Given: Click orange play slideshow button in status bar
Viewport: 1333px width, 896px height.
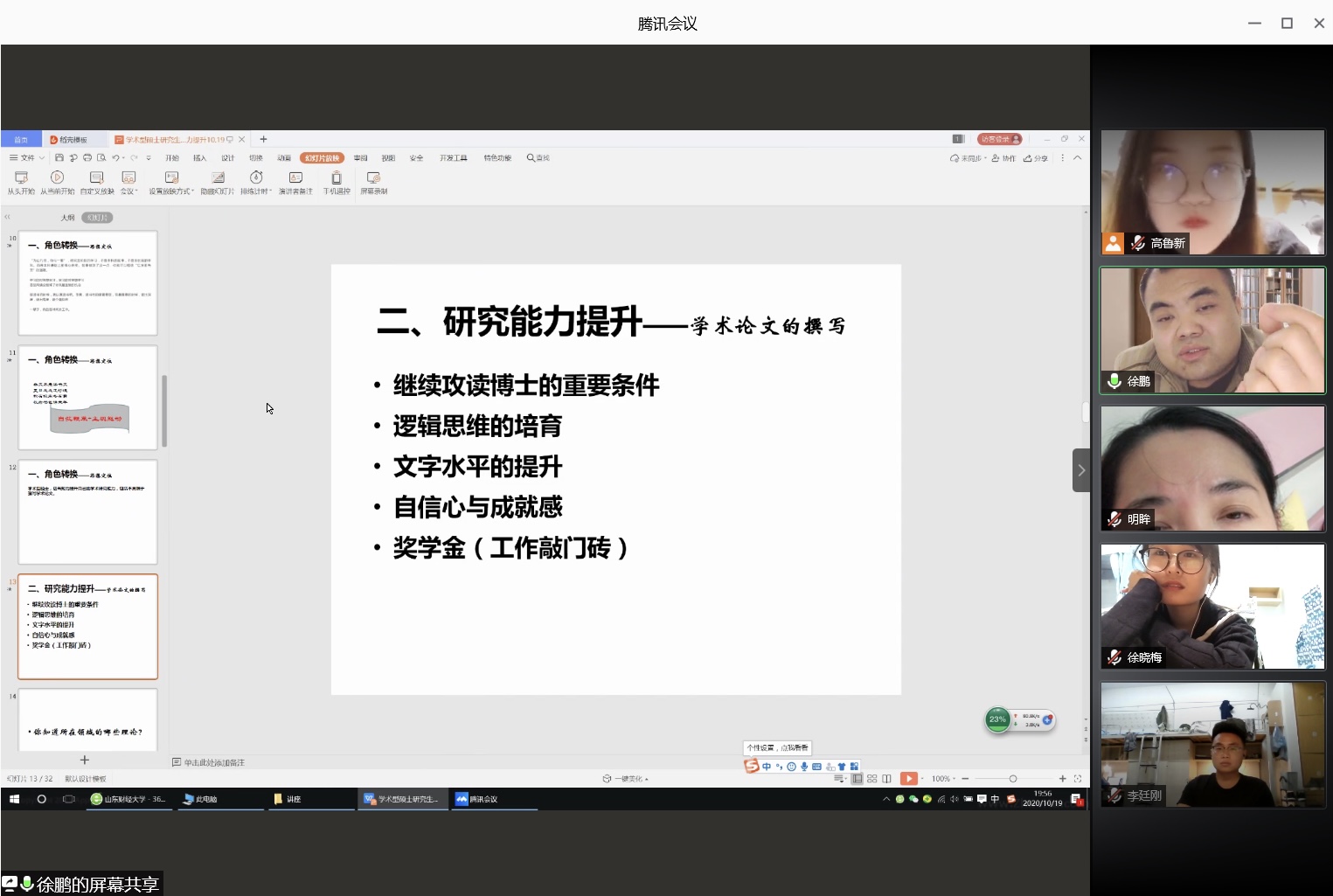Looking at the screenshot, I should coord(909,779).
